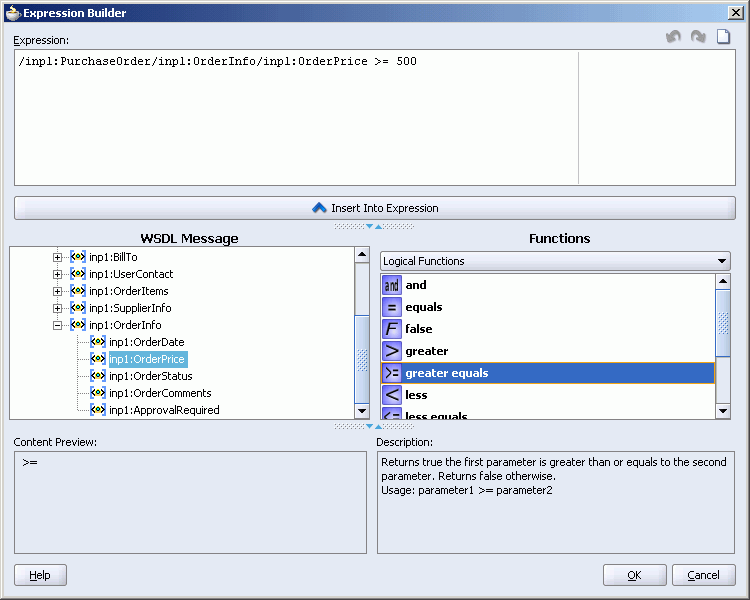Image resolution: width=750 pixels, height=600 pixels.
Task: Select inp1:OrderInfo in the WSDL tree
Action: (x=125, y=325)
